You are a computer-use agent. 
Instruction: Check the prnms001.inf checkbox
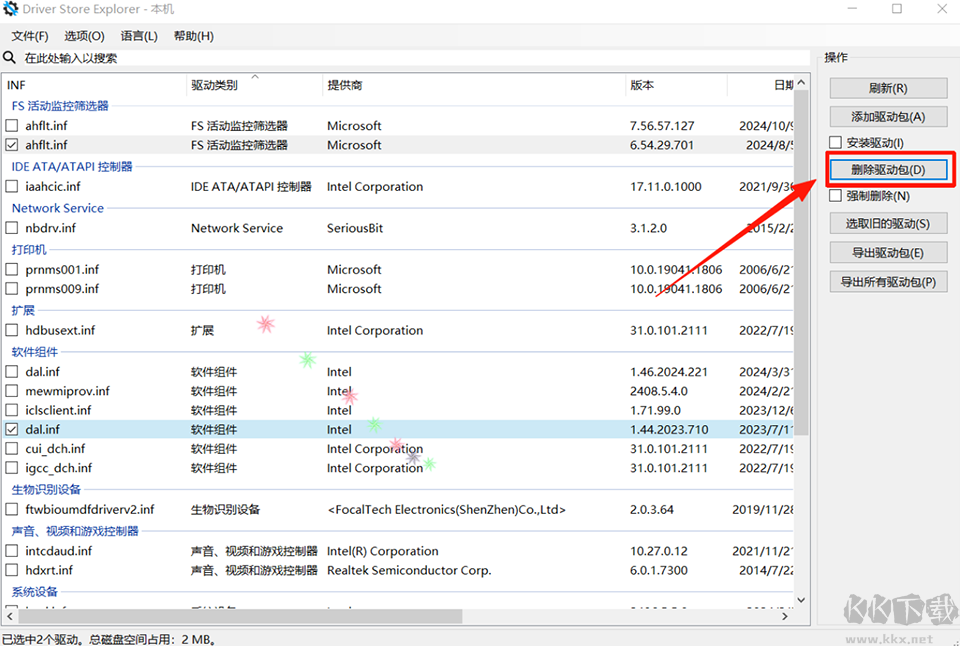click(x=12, y=269)
